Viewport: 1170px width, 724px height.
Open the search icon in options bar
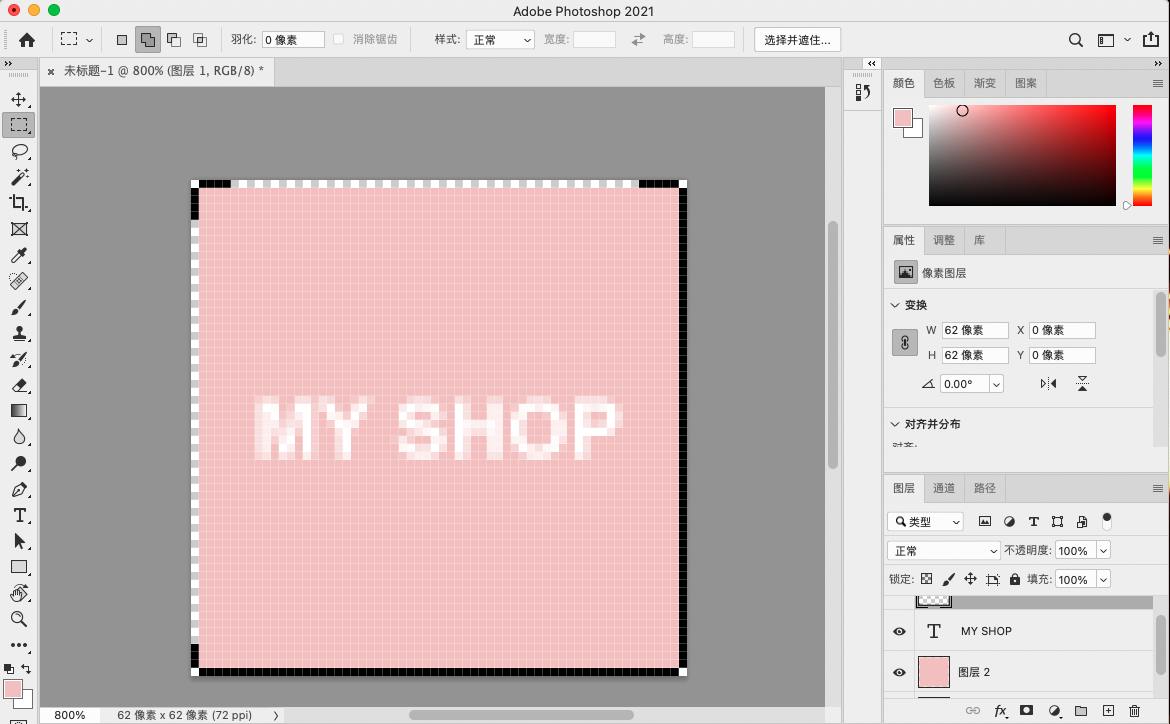tap(1075, 40)
